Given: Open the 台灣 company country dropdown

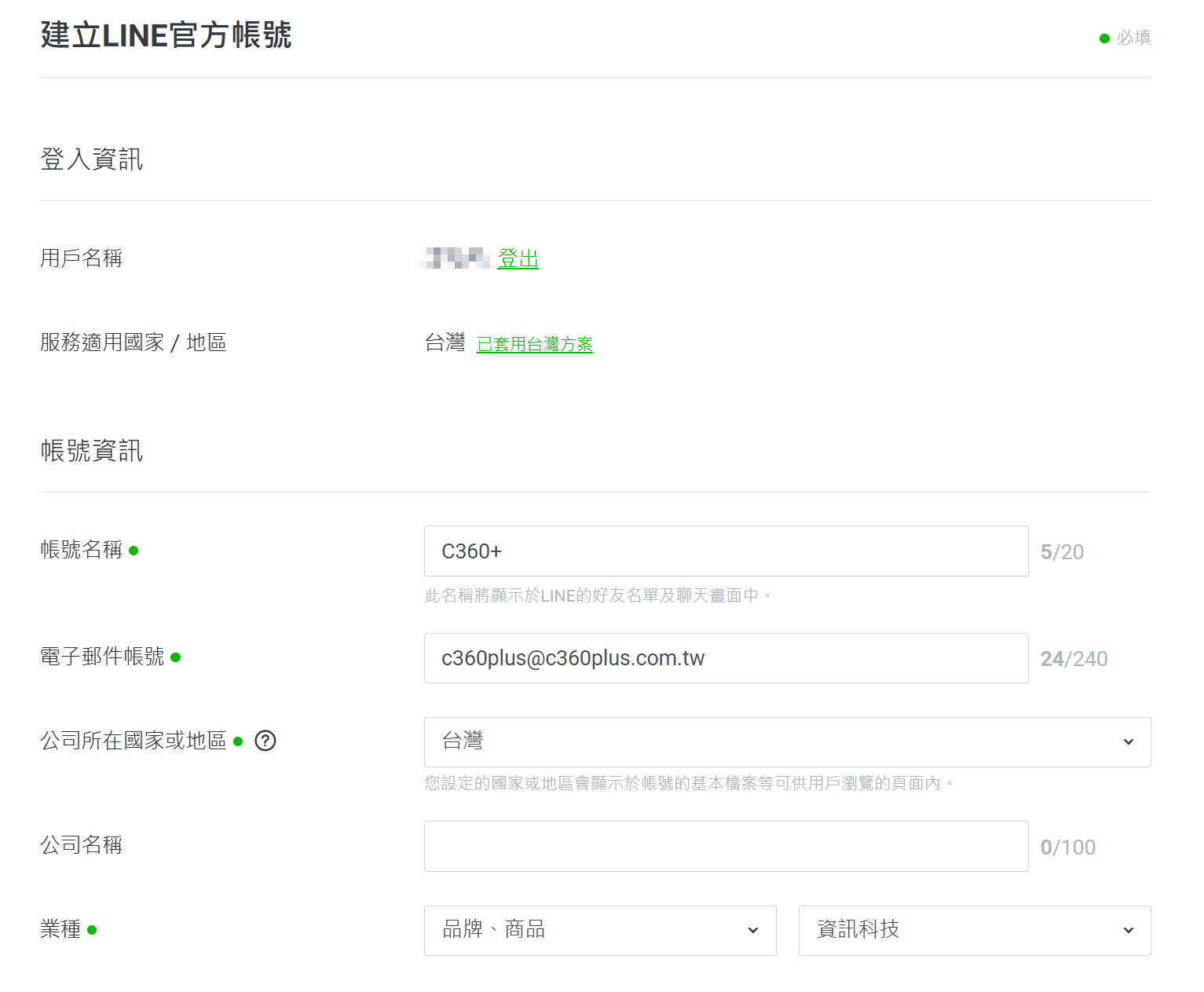Looking at the screenshot, I should pos(787,742).
